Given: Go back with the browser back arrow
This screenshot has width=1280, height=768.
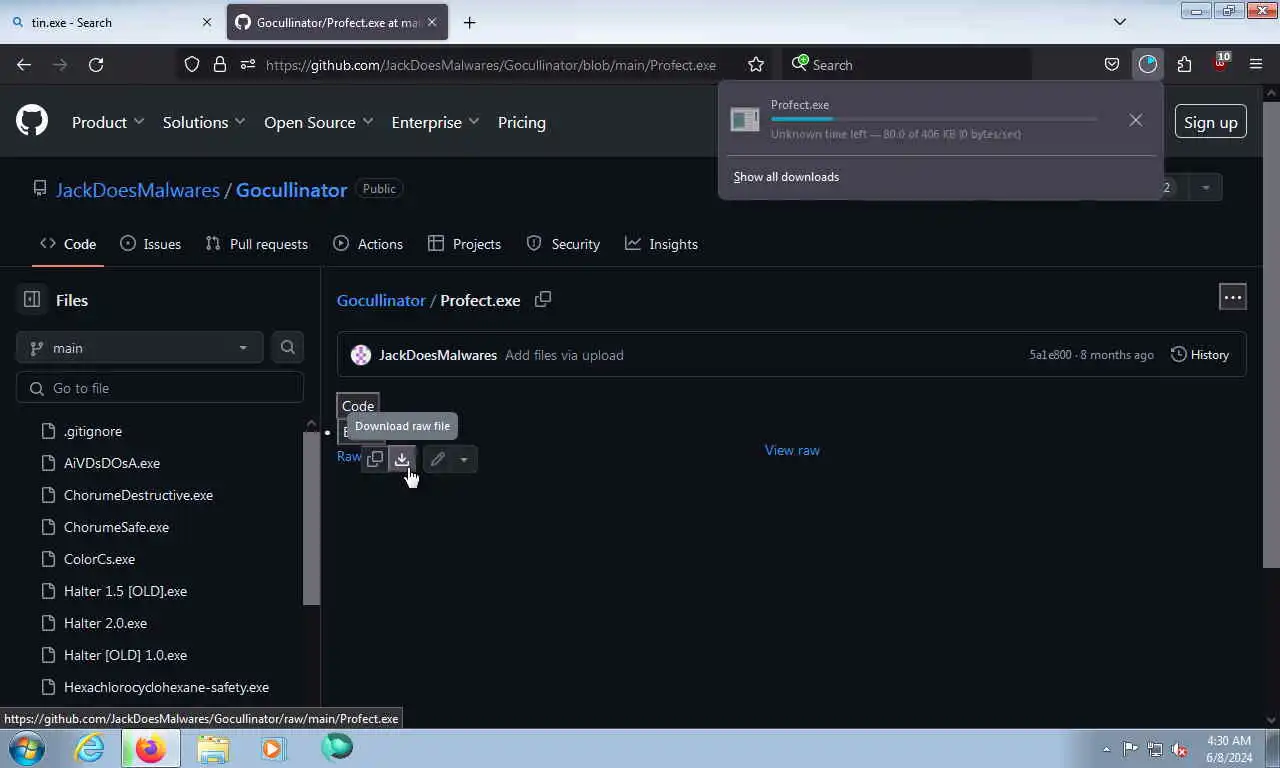Looking at the screenshot, I should 24,64.
